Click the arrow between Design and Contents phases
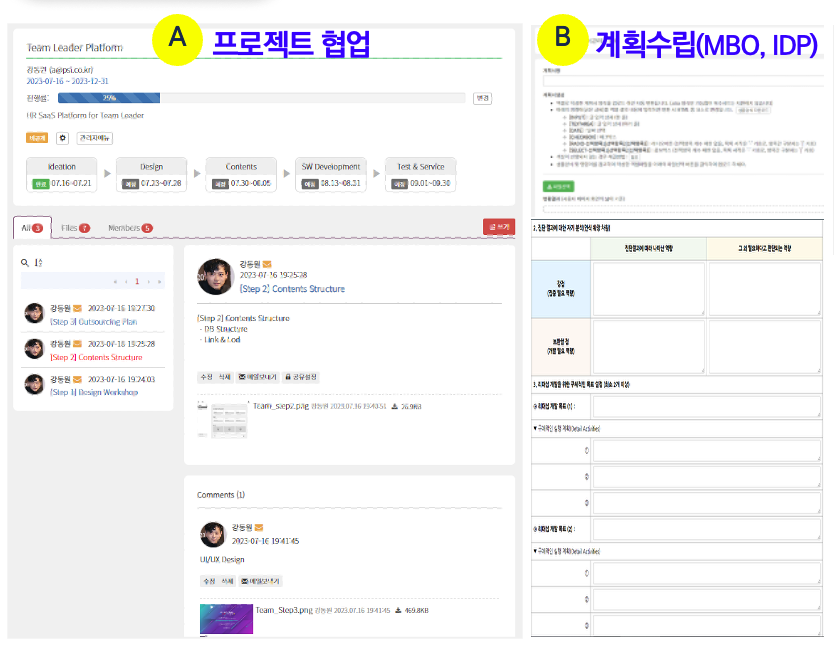 click(x=197, y=172)
